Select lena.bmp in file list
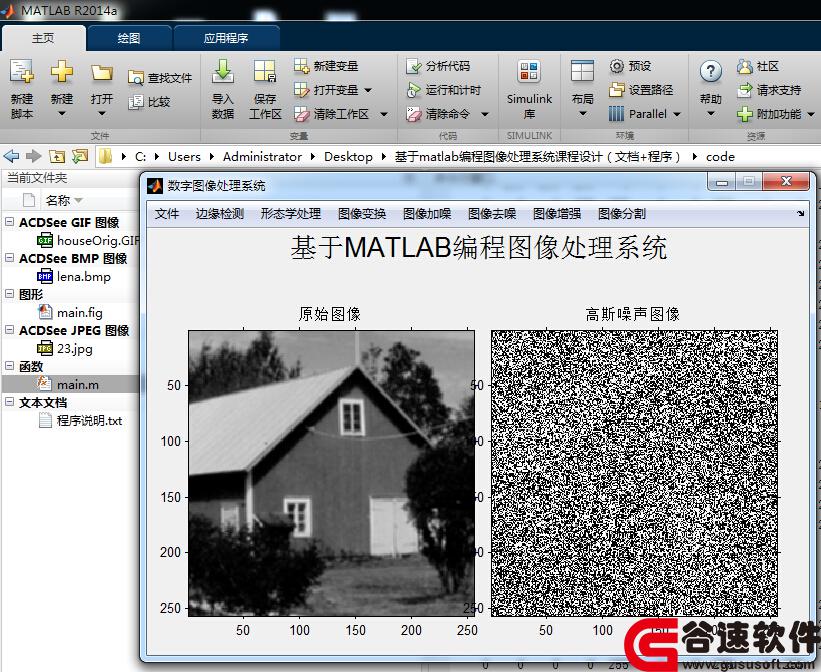The width and height of the screenshot is (821, 672). pos(74,277)
